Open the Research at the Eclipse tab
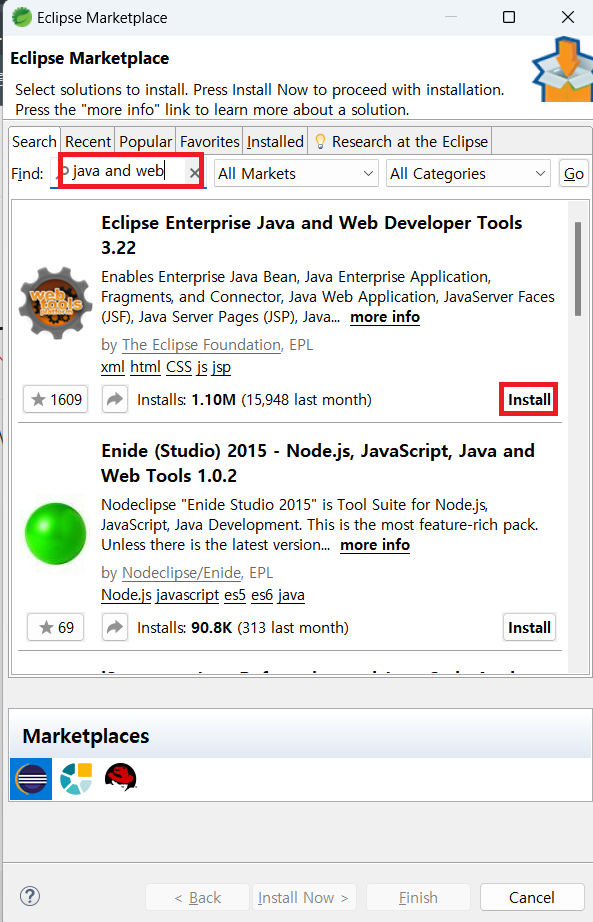 [x=401, y=142]
